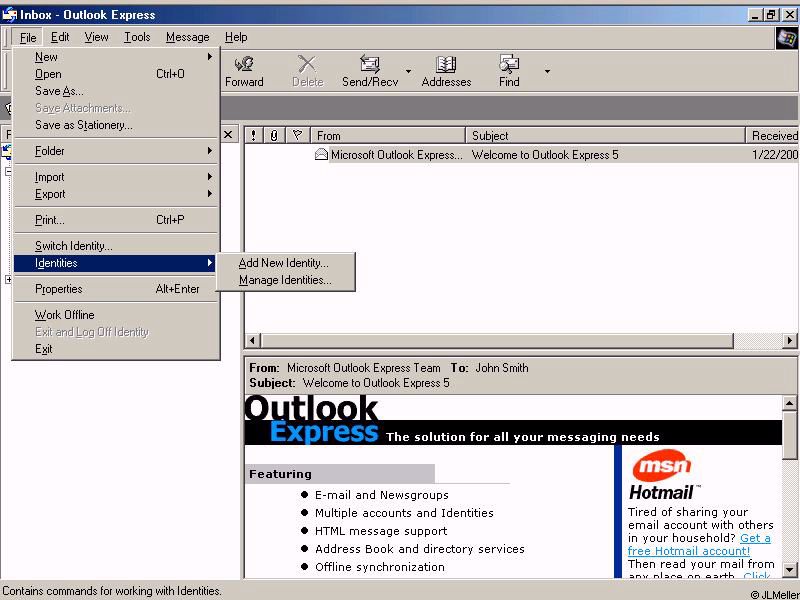
Task: Click the preview pane scroll down arrow
Action: (790, 570)
